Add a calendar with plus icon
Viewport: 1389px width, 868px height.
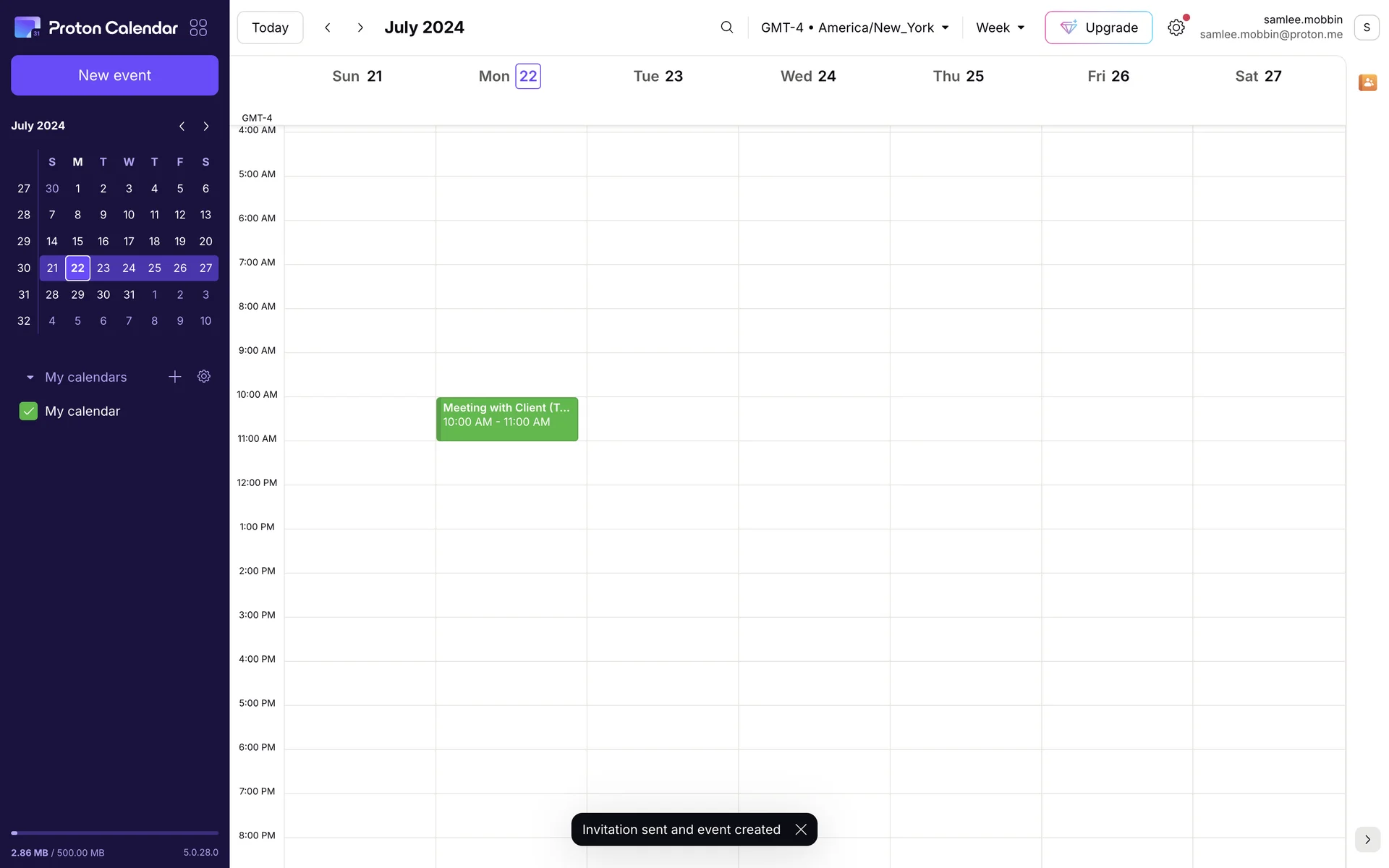click(x=174, y=377)
